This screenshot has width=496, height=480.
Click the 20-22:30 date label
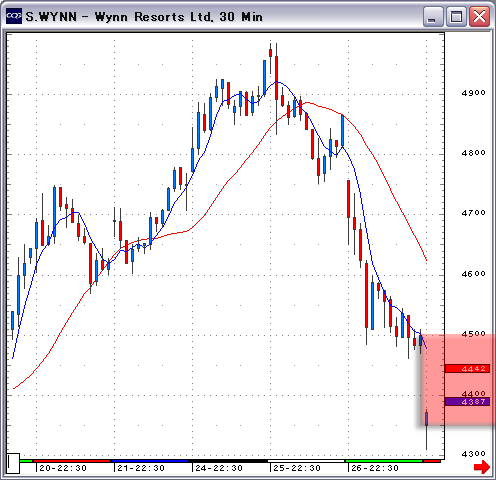click(63, 468)
